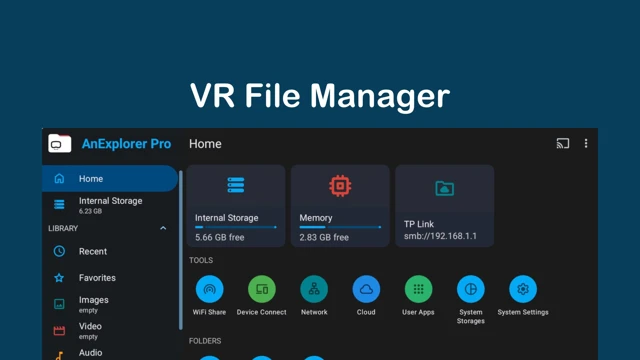The width and height of the screenshot is (640, 360).
Task: Open the three-dot overflow menu
Action: click(586, 143)
